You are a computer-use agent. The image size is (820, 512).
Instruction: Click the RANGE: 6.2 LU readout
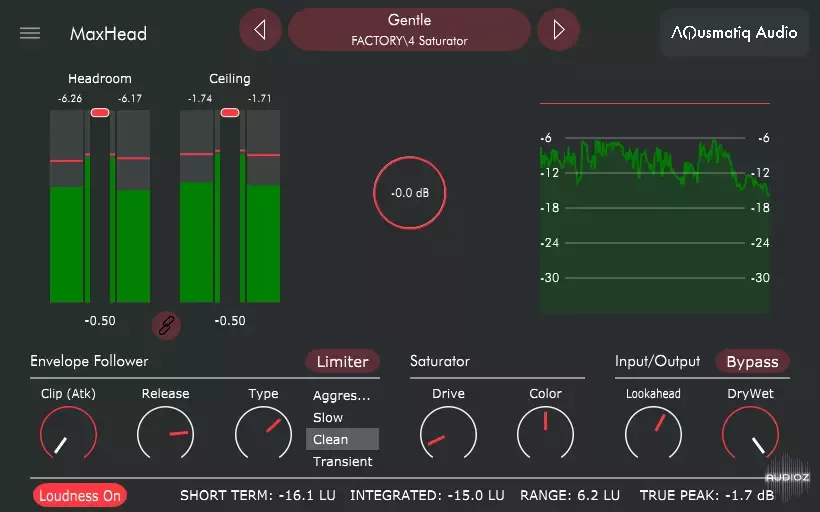(x=570, y=495)
